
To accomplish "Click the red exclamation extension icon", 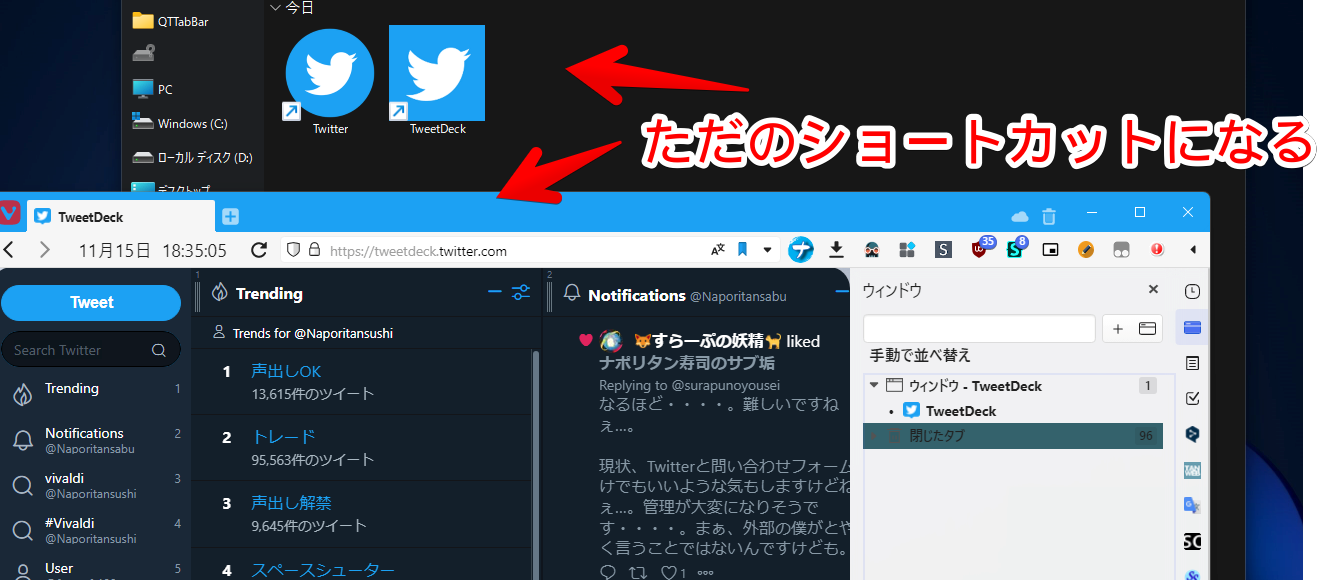I will 1158,250.
